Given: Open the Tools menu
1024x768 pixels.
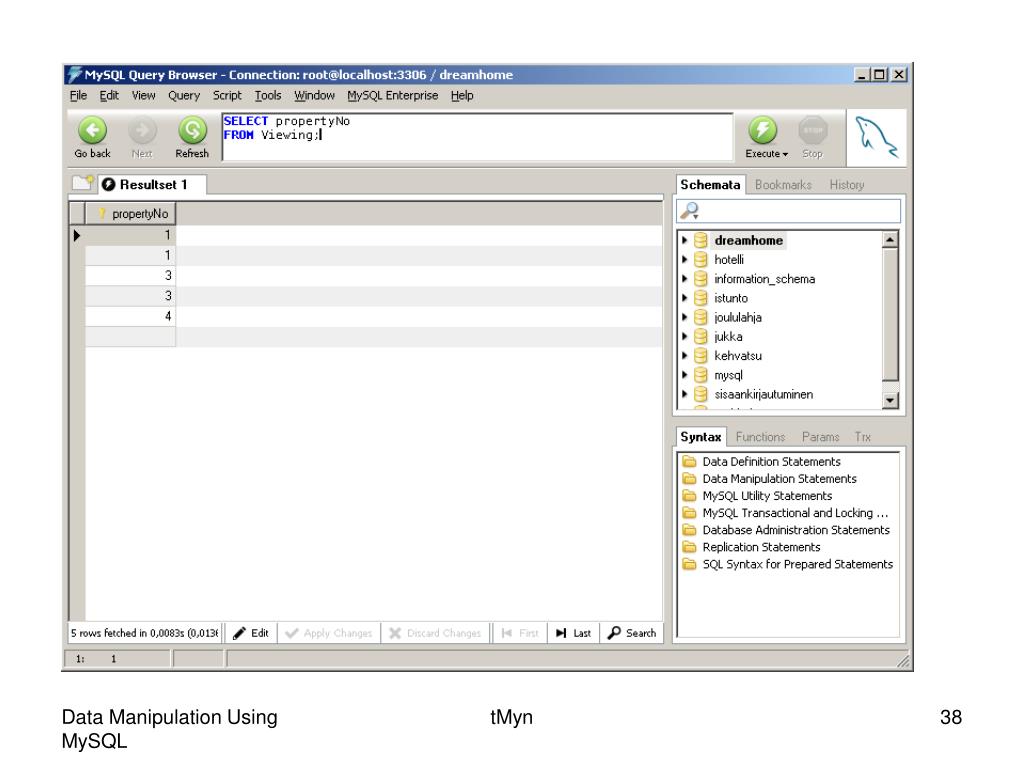Looking at the screenshot, I should click(x=268, y=95).
